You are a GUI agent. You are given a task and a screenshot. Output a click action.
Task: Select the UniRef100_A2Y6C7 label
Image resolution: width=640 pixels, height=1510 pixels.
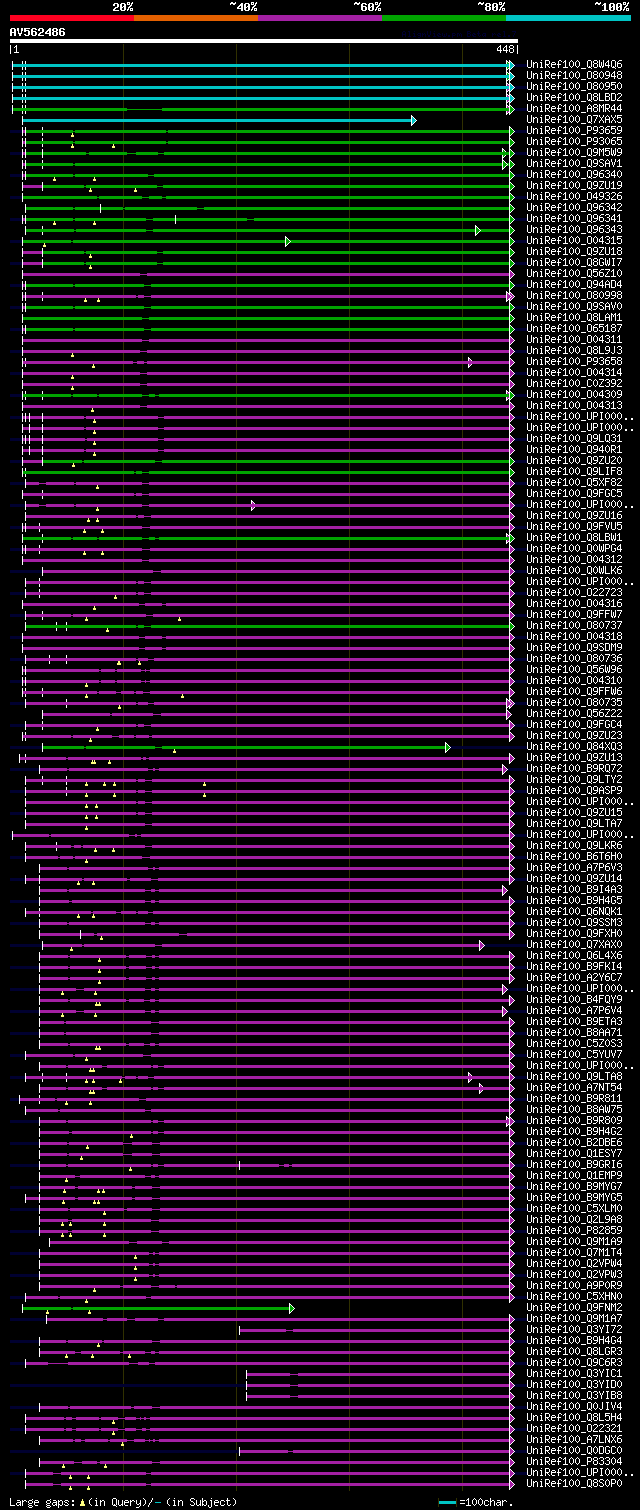point(574,977)
